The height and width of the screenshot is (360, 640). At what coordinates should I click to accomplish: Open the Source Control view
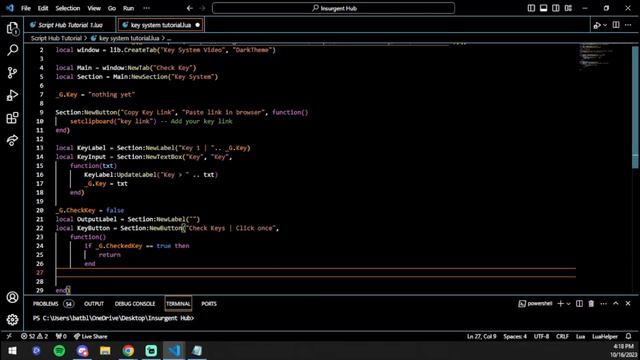12,73
